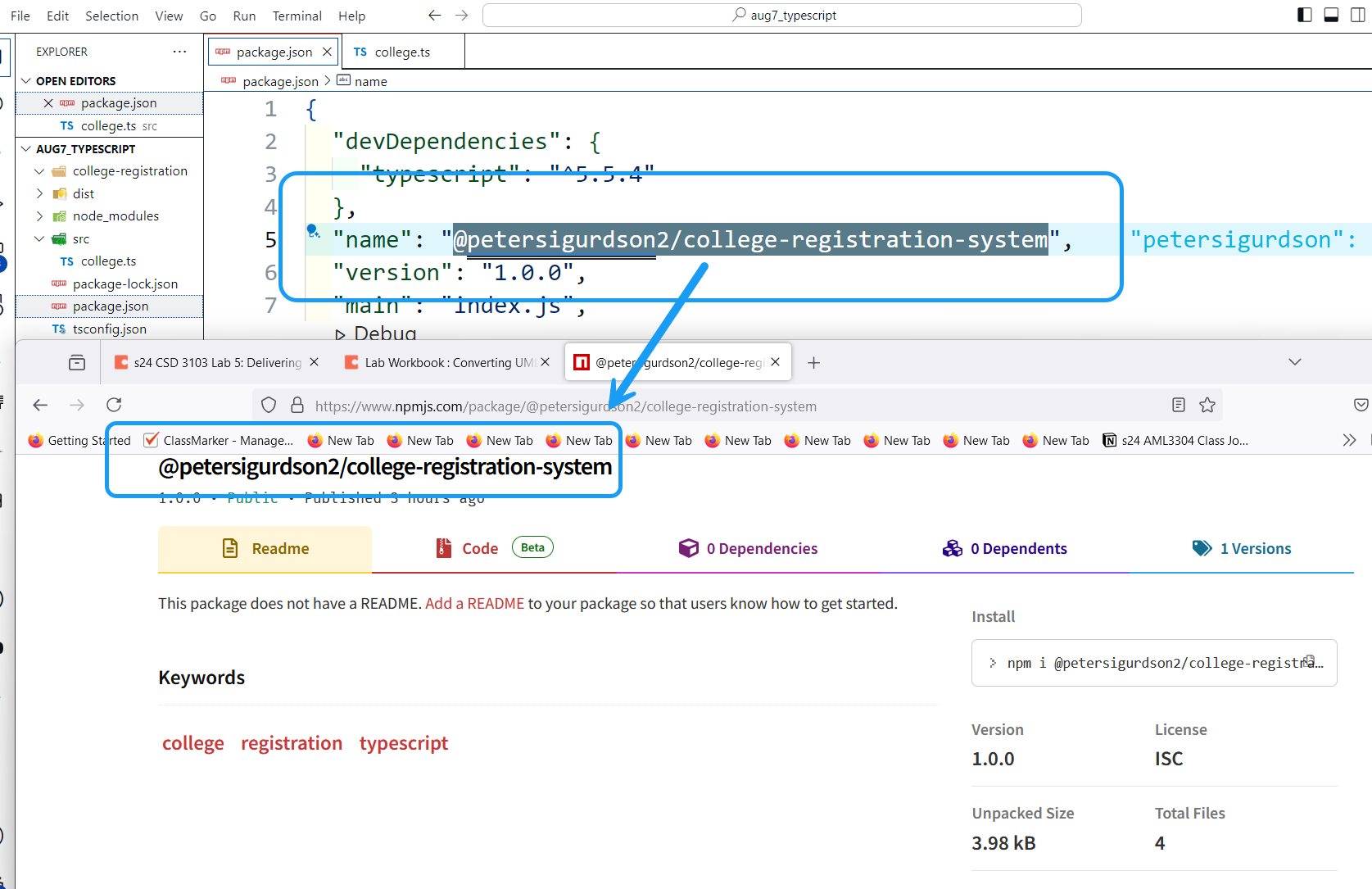Bookmark this page with star icon
1372x889 pixels.
pos(1207,405)
